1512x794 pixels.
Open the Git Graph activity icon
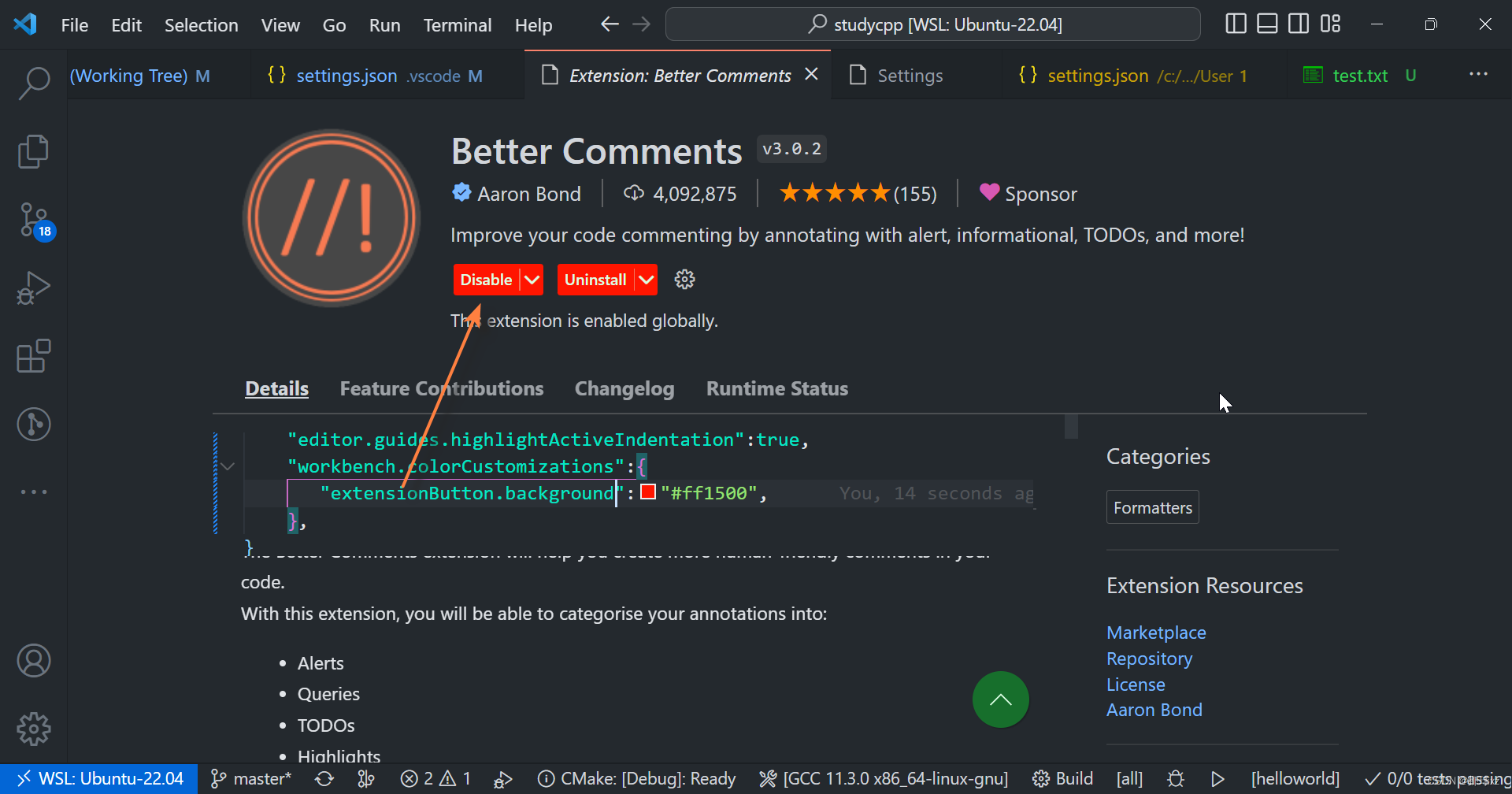pyautogui.click(x=34, y=424)
